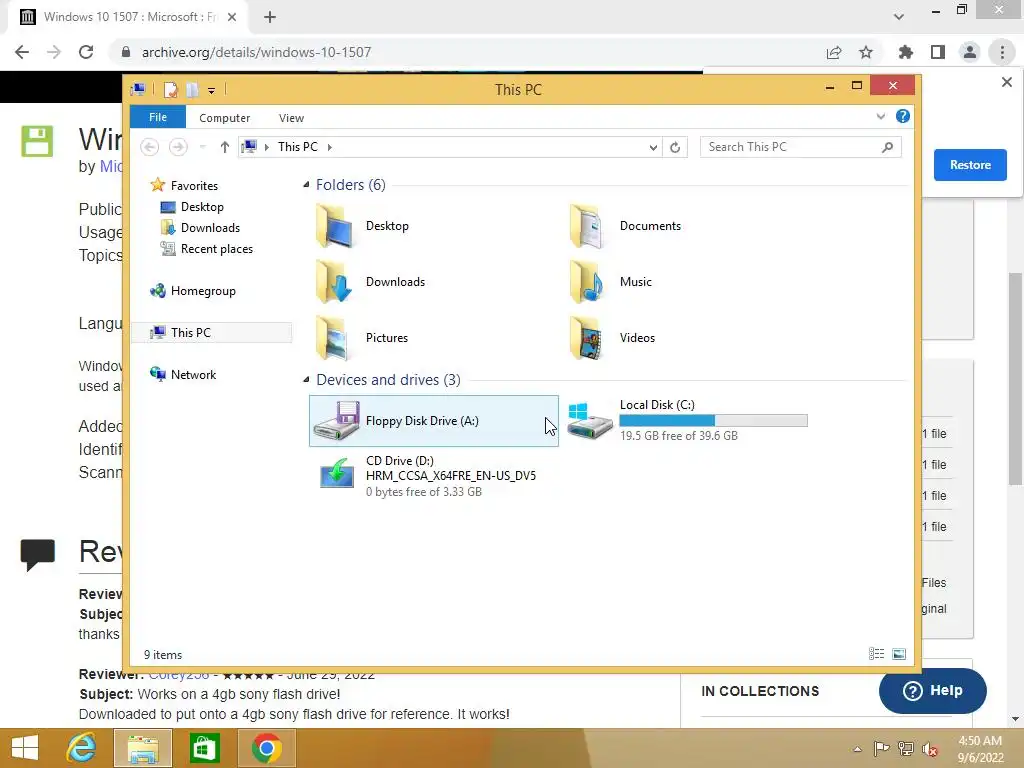Open the Downloads folder icon in Folders
The width and height of the screenshot is (1024, 768).
click(x=335, y=282)
